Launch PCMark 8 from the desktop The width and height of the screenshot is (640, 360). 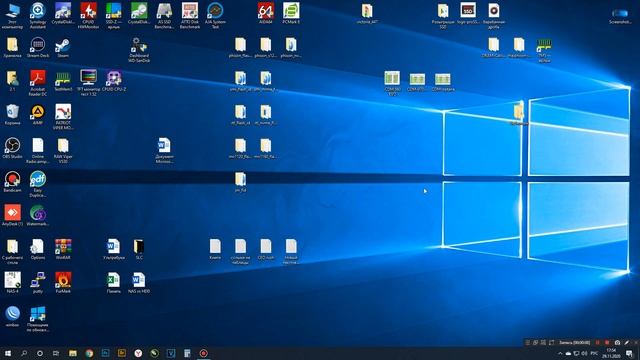tap(291, 13)
